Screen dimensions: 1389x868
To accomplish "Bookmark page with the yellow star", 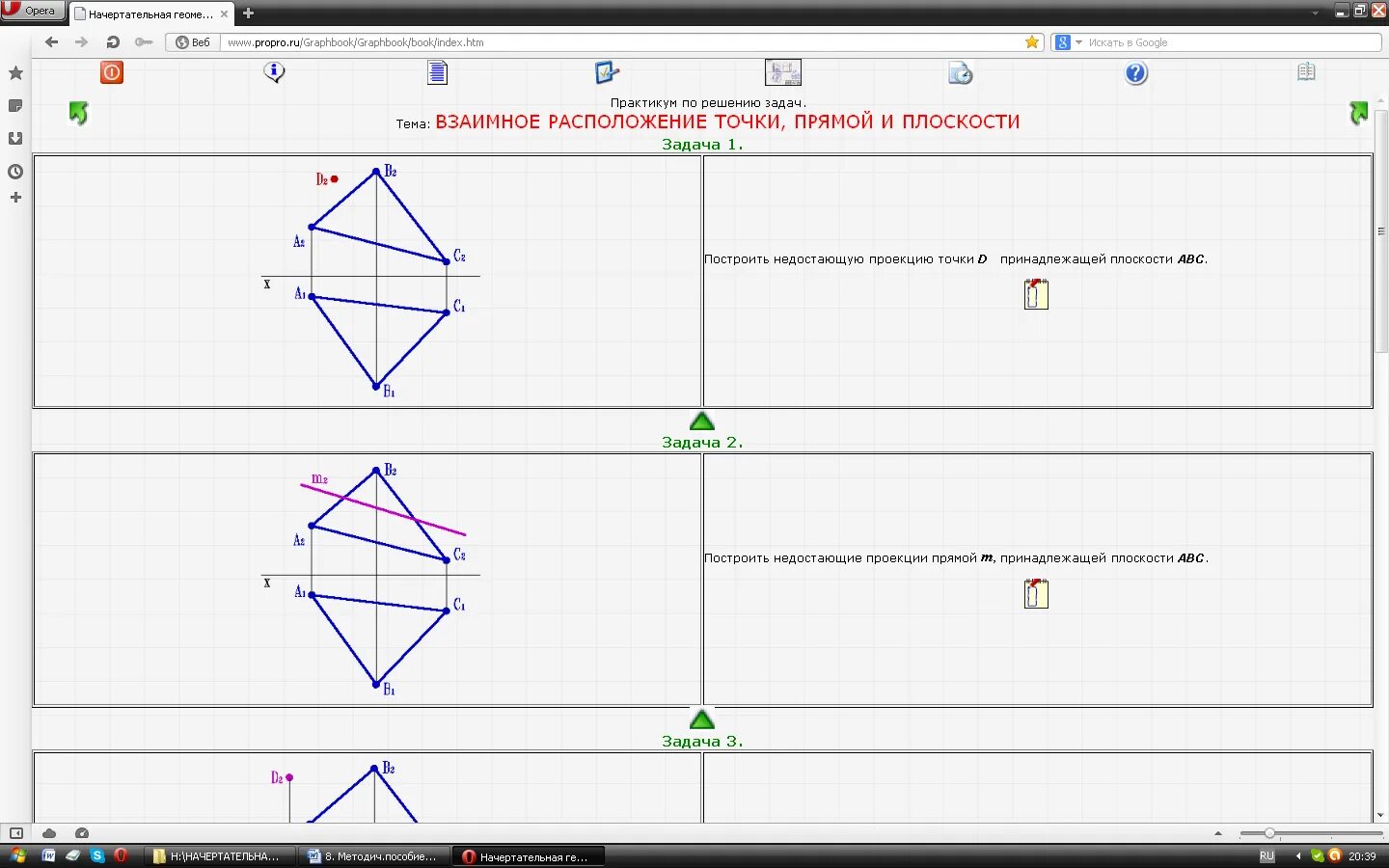I will 1032,41.
